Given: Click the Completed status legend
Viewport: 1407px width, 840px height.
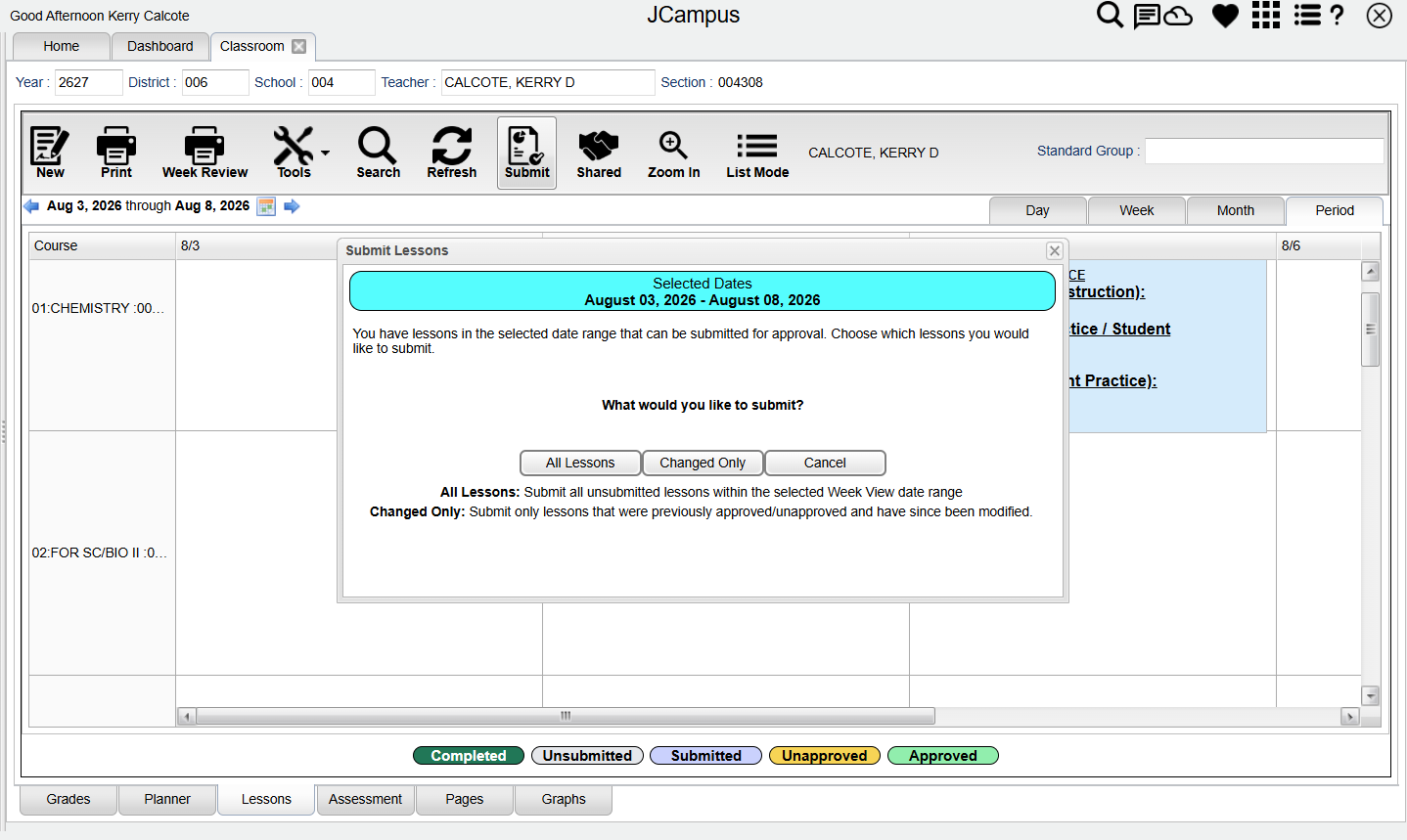Looking at the screenshot, I should coord(469,756).
